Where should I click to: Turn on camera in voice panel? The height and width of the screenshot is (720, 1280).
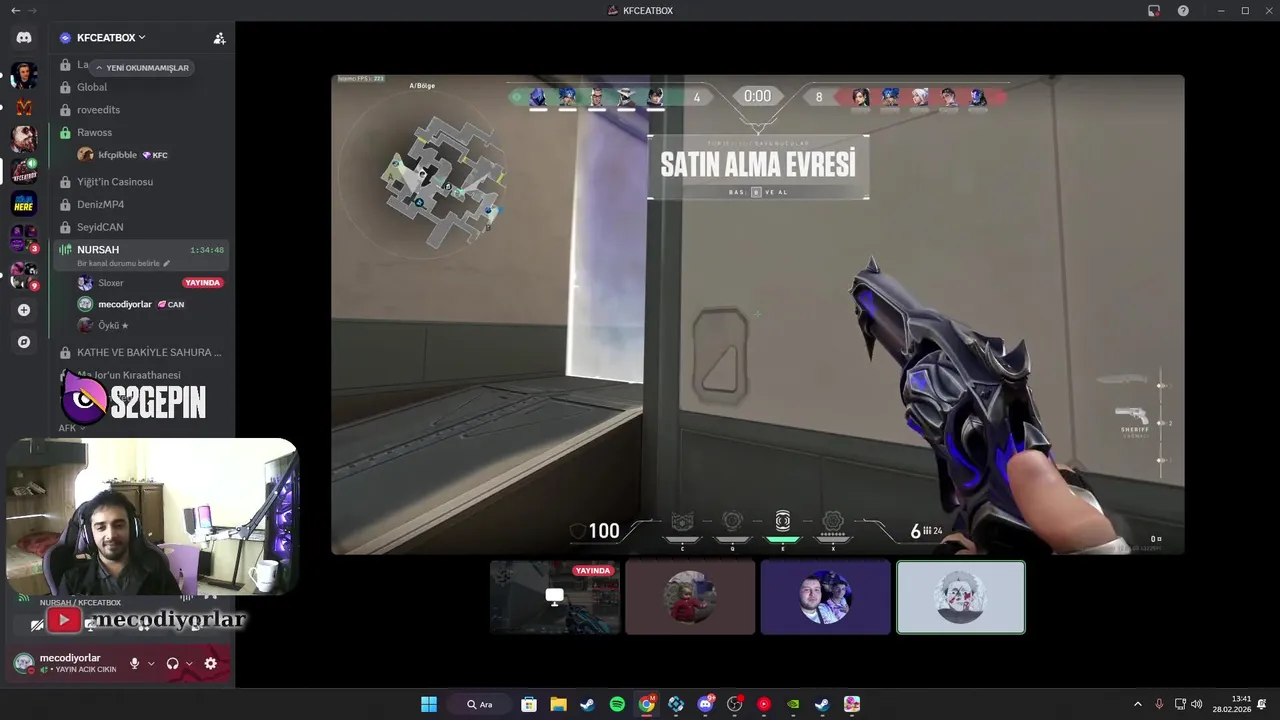(37, 624)
